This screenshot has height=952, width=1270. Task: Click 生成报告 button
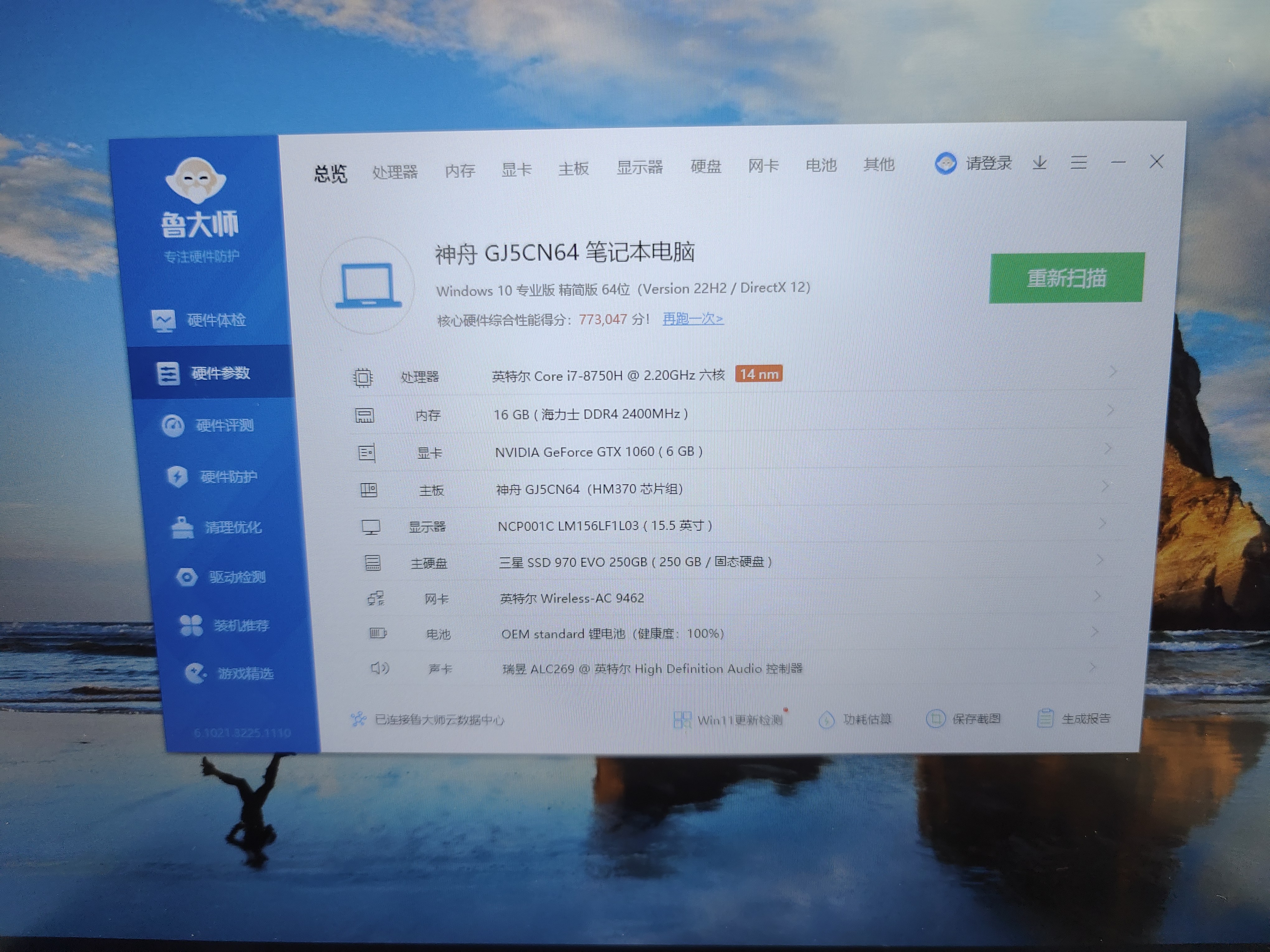click(1074, 718)
